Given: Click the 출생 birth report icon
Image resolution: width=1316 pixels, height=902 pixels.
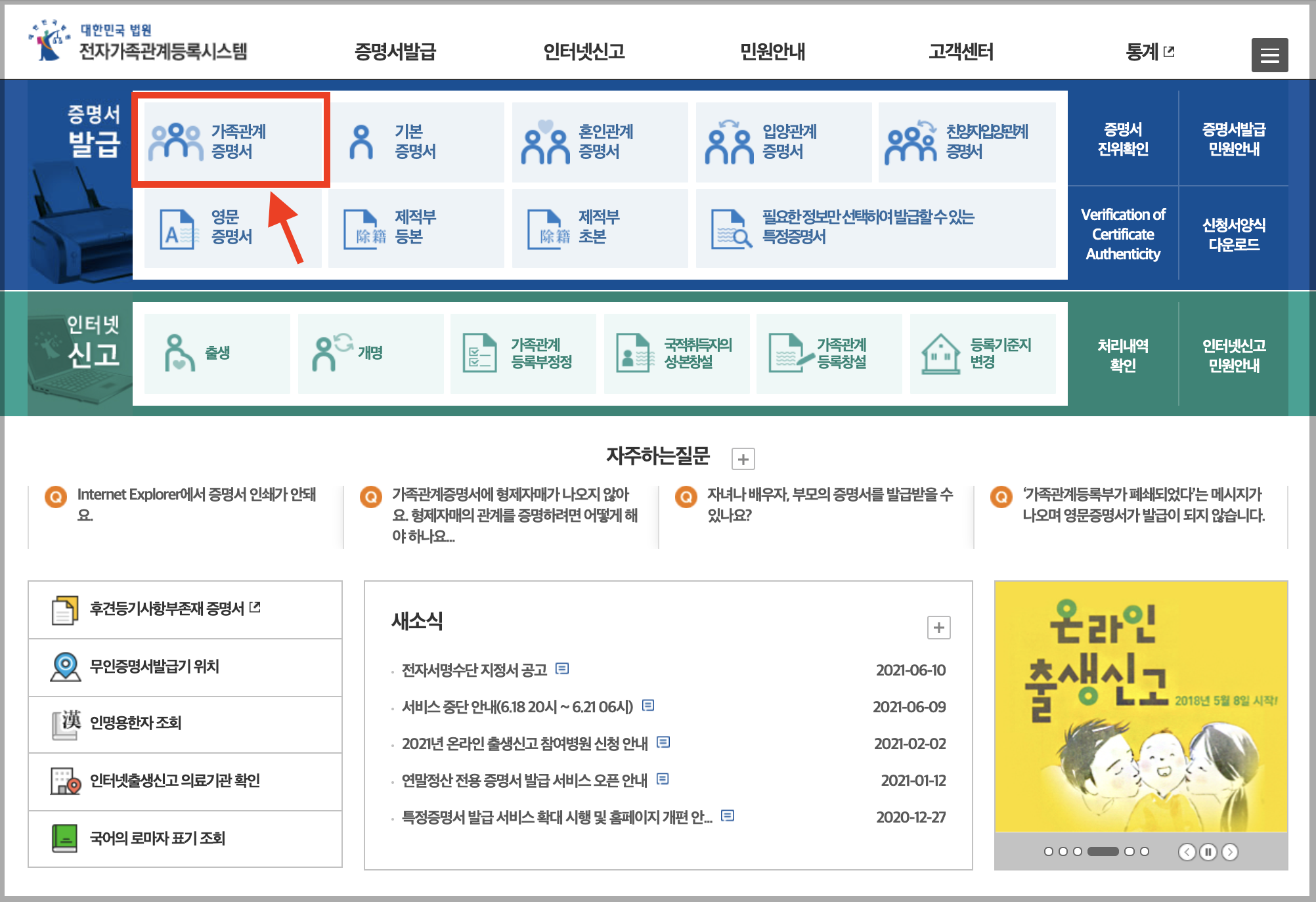Looking at the screenshot, I should tap(179, 353).
